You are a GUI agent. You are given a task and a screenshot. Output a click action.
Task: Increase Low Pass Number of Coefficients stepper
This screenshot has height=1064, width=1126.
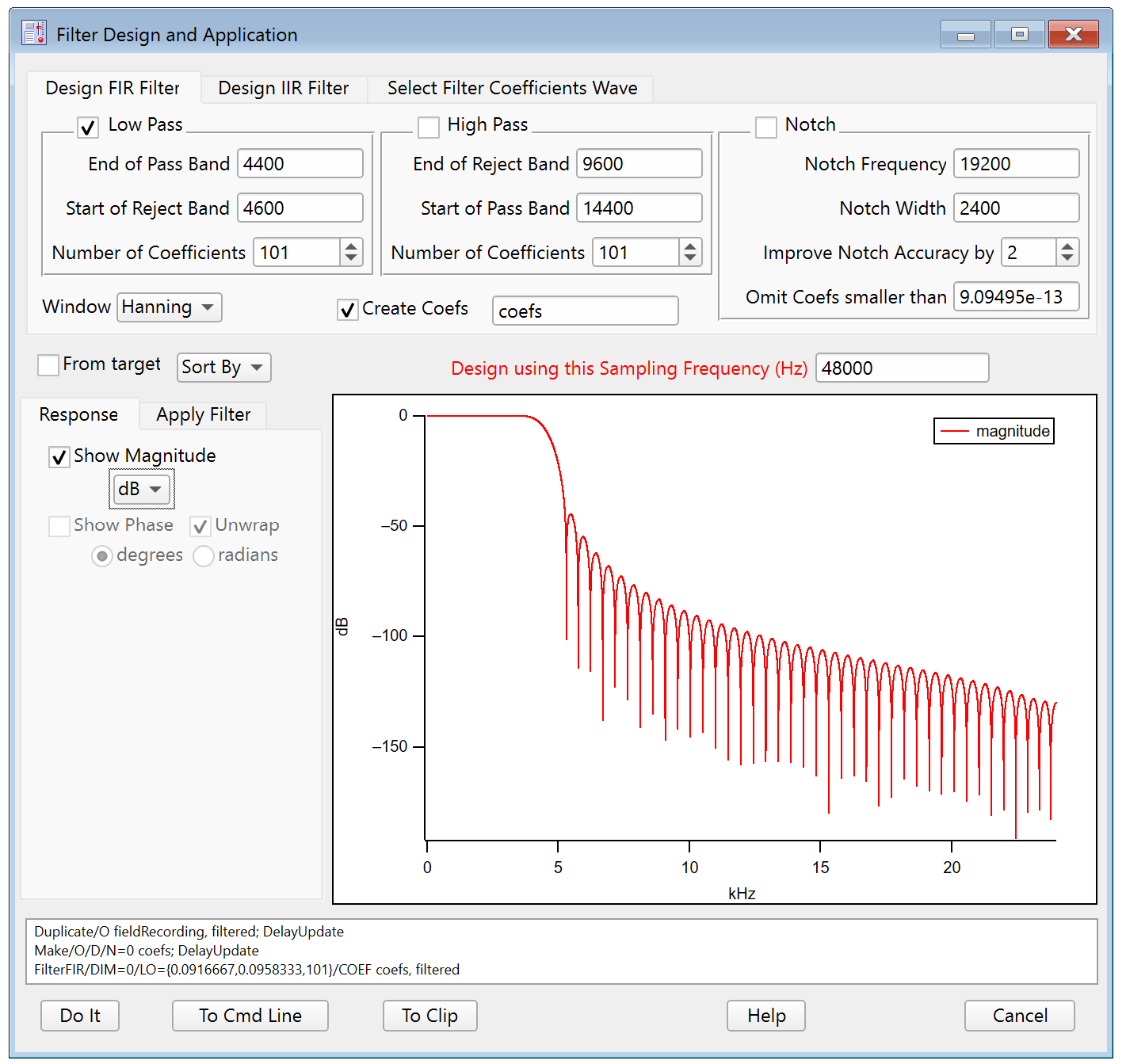[x=351, y=246]
